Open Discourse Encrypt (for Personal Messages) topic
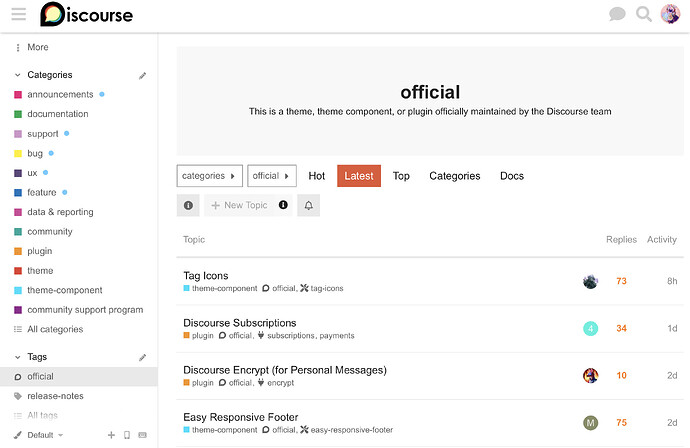 coord(285,370)
